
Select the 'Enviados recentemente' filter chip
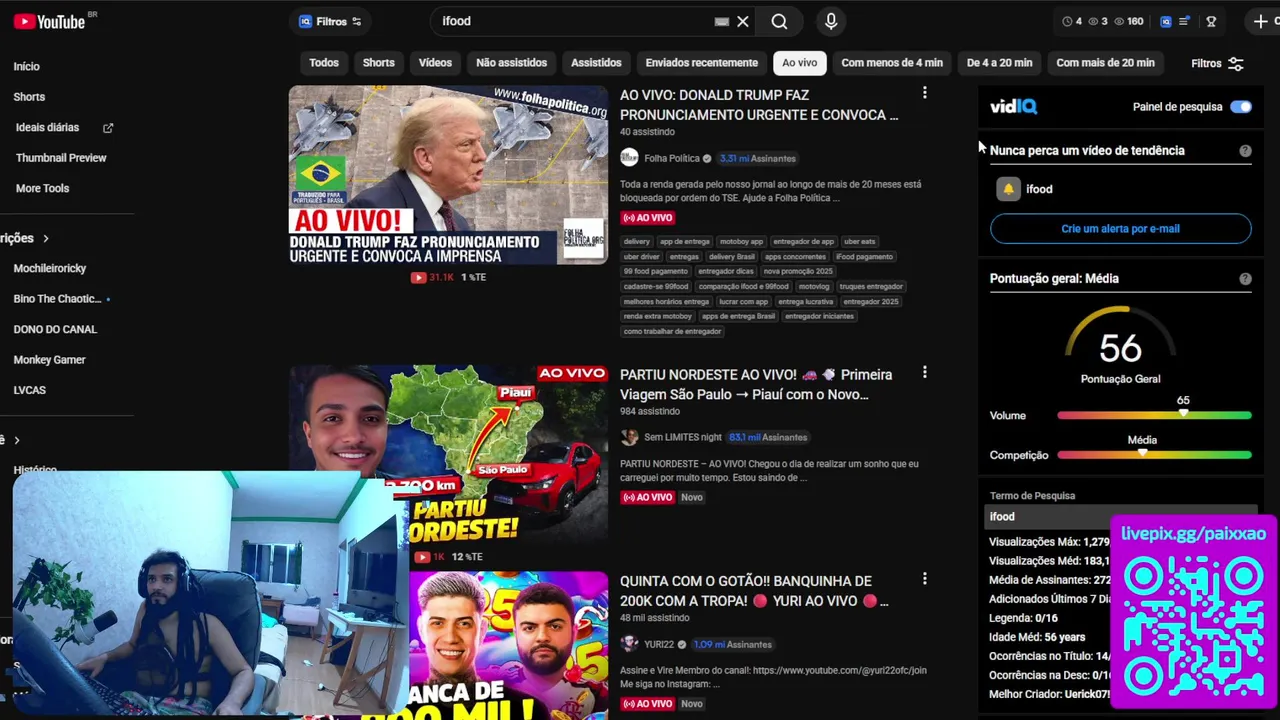[701, 63]
